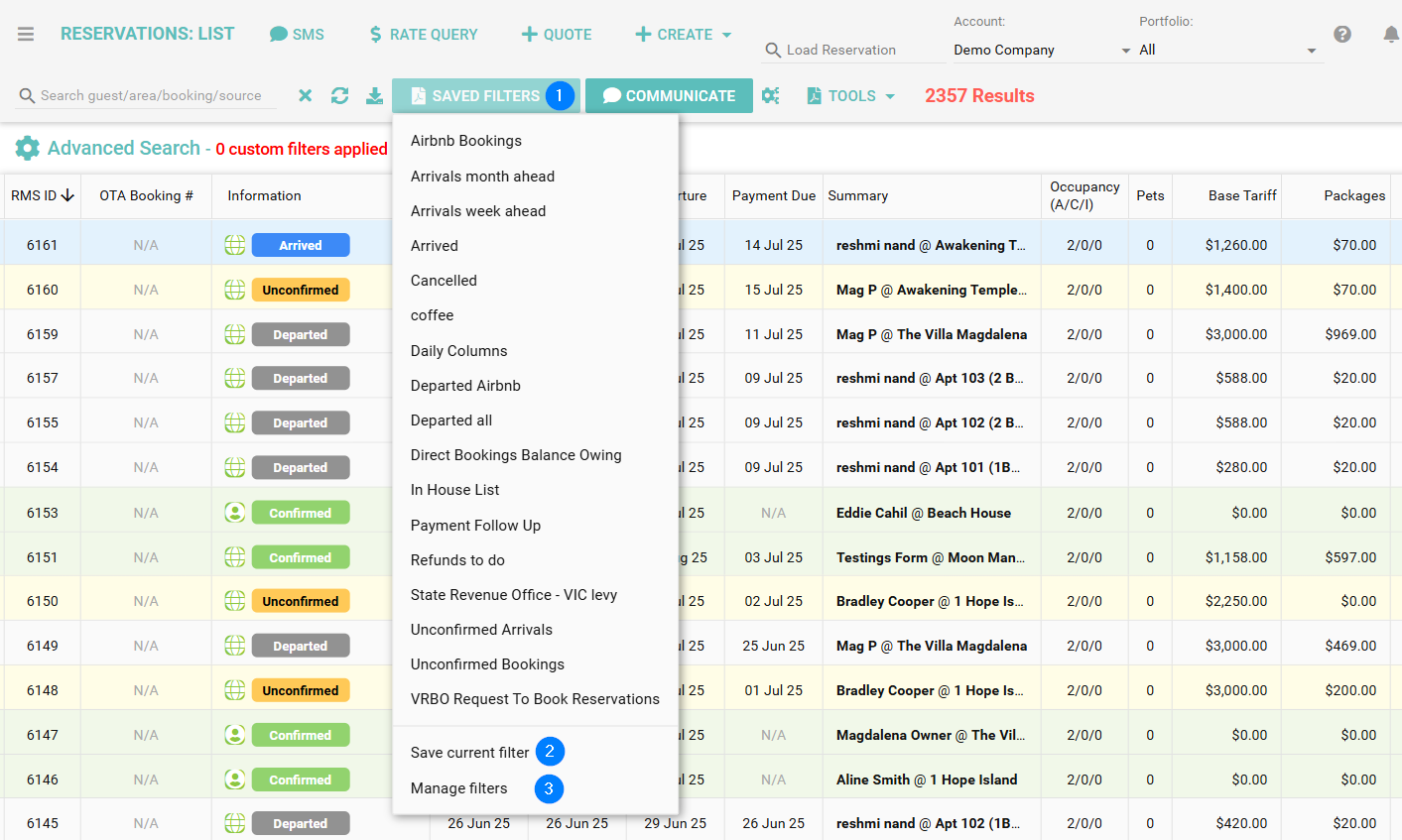Click the notifications bell icon

1391,34
